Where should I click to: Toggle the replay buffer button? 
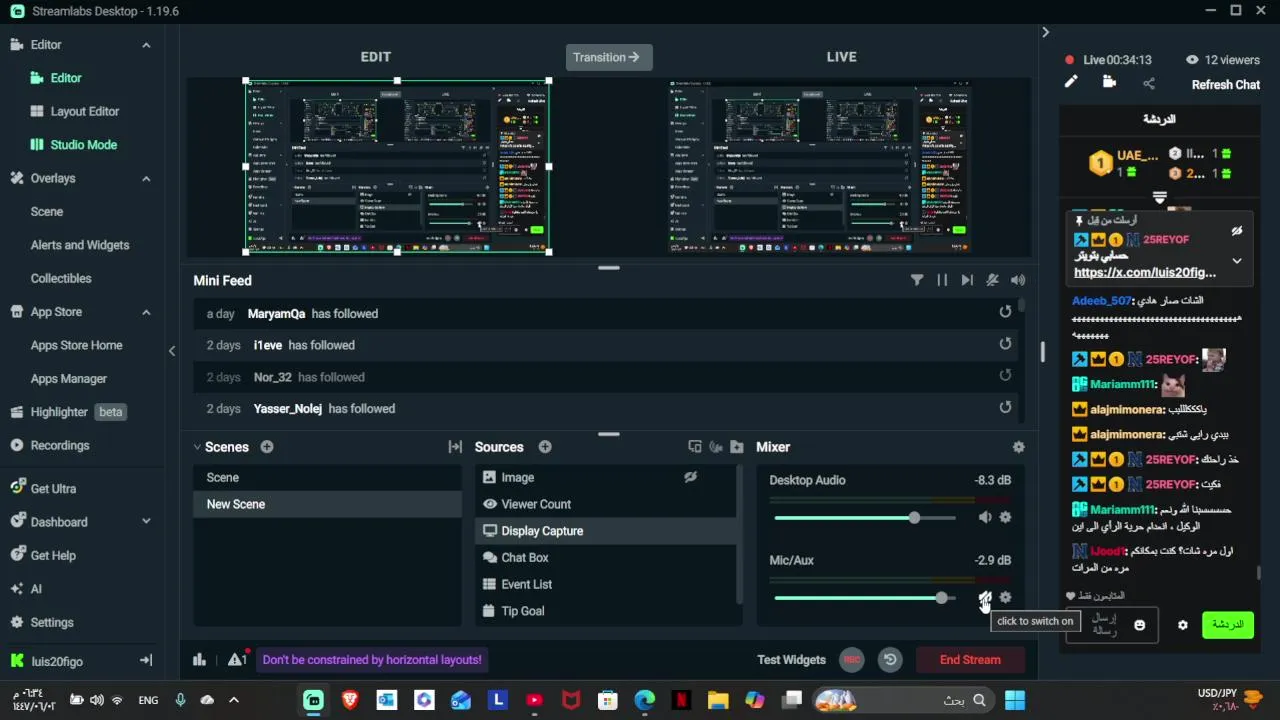(890, 659)
